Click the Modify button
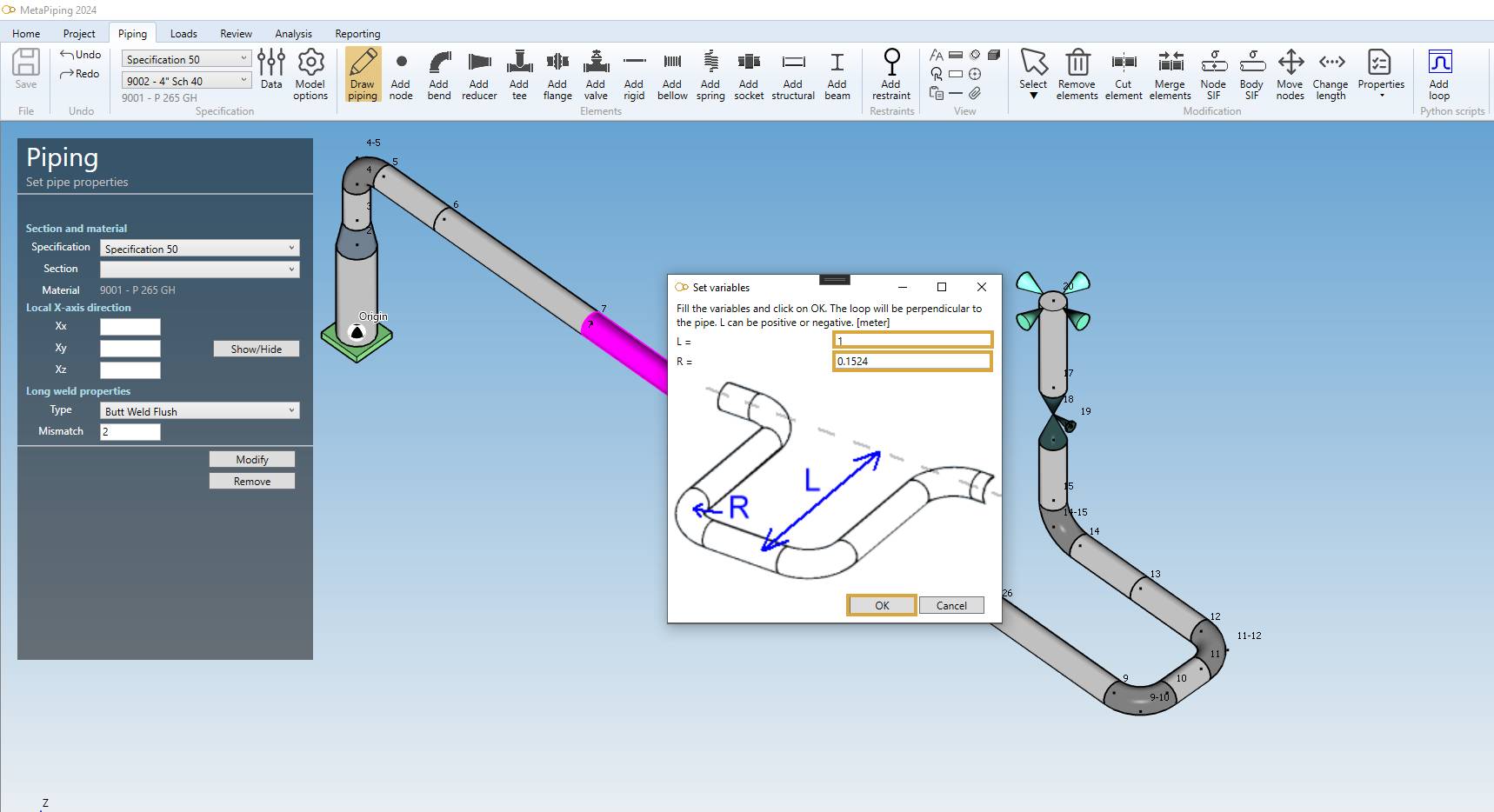 (252, 459)
